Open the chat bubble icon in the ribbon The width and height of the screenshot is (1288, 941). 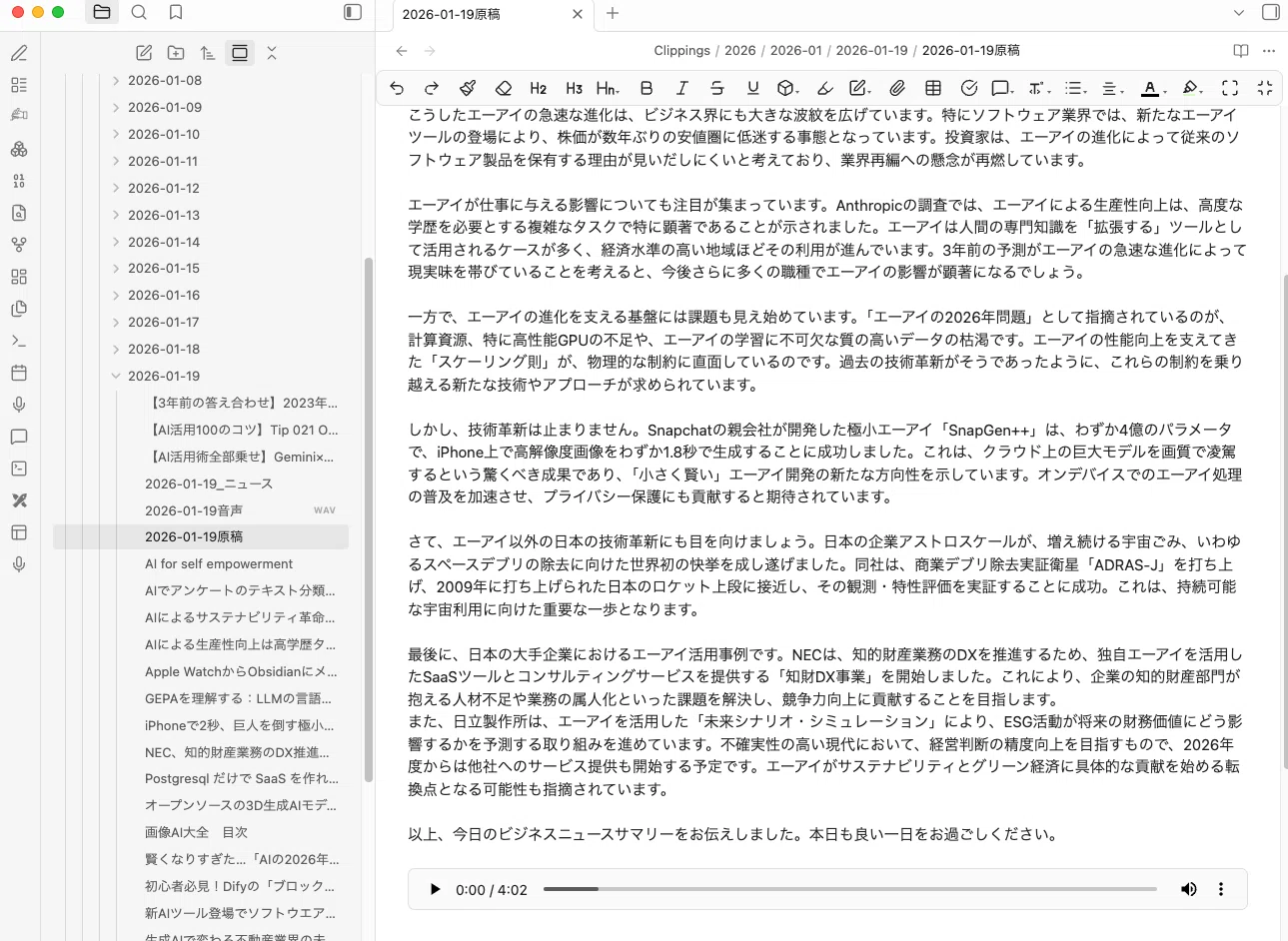19,437
